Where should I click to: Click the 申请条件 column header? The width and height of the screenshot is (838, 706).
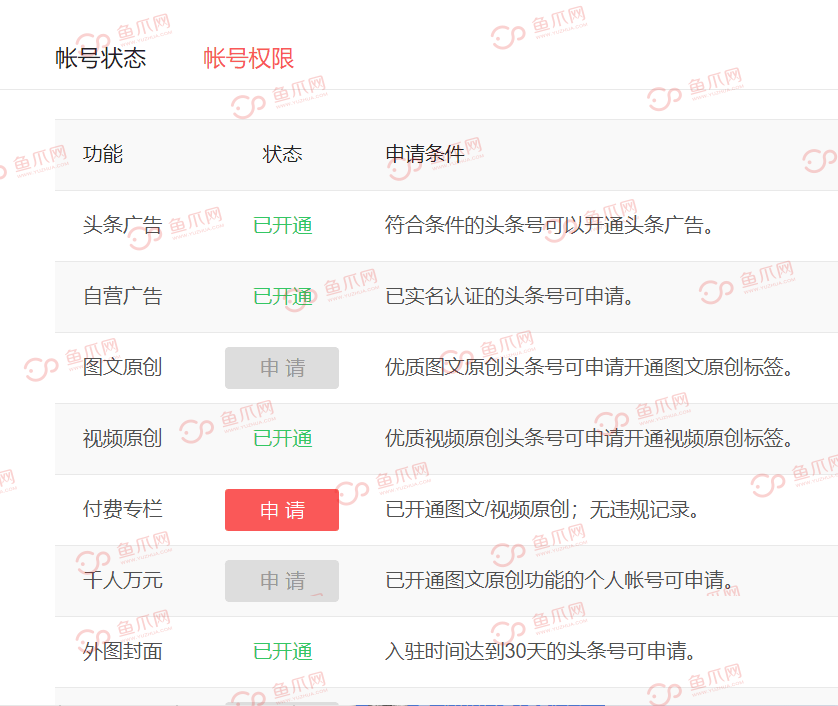click(425, 154)
